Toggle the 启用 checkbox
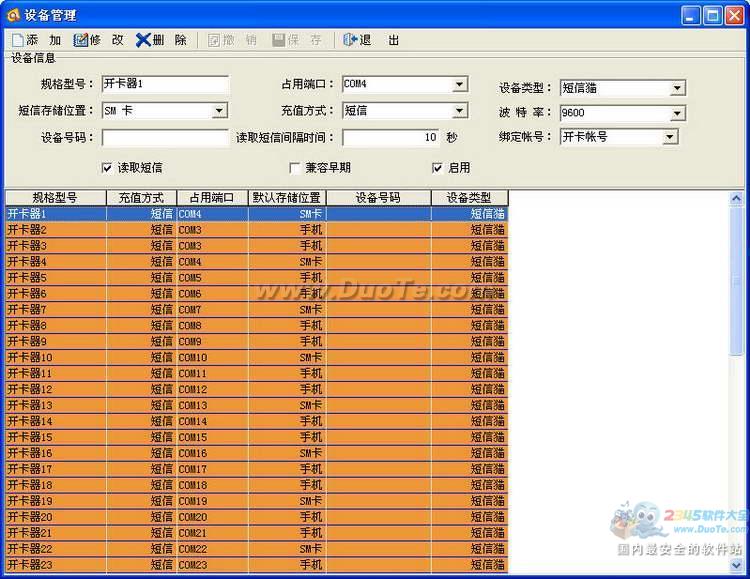The height and width of the screenshot is (579, 750). coord(437,168)
